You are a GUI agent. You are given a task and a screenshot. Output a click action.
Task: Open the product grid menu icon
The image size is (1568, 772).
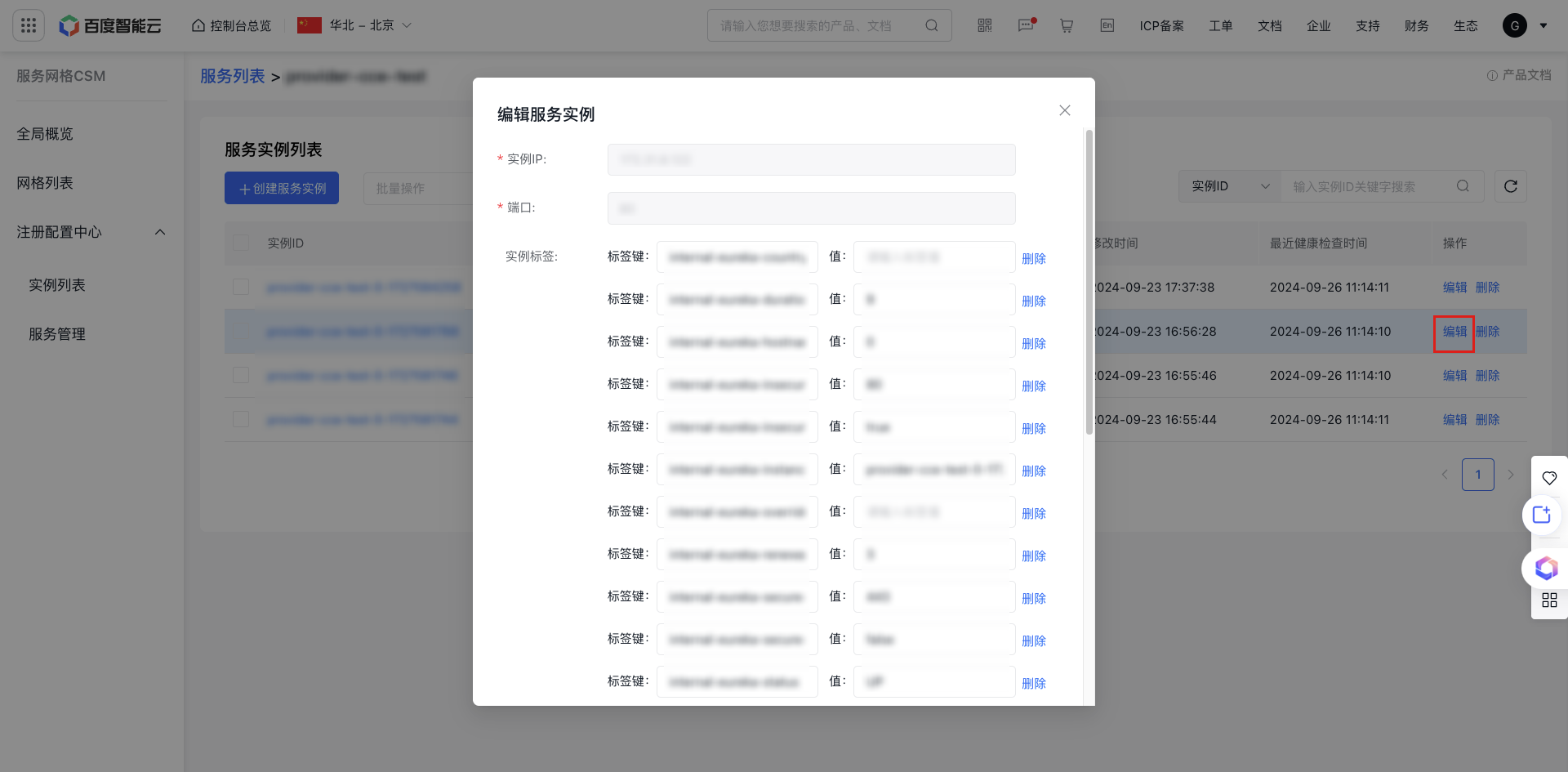[x=29, y=25]
